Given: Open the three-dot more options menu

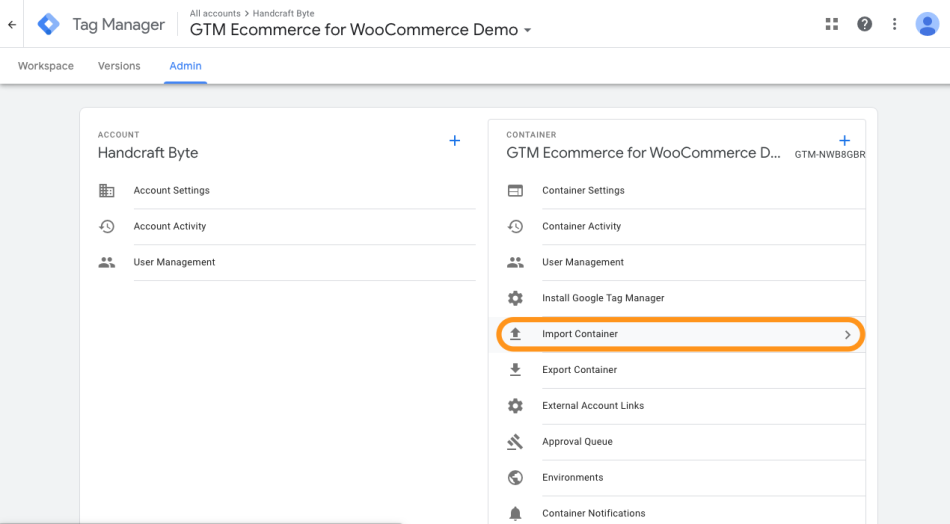Looking at the screenshot, I should click(894, 24).
